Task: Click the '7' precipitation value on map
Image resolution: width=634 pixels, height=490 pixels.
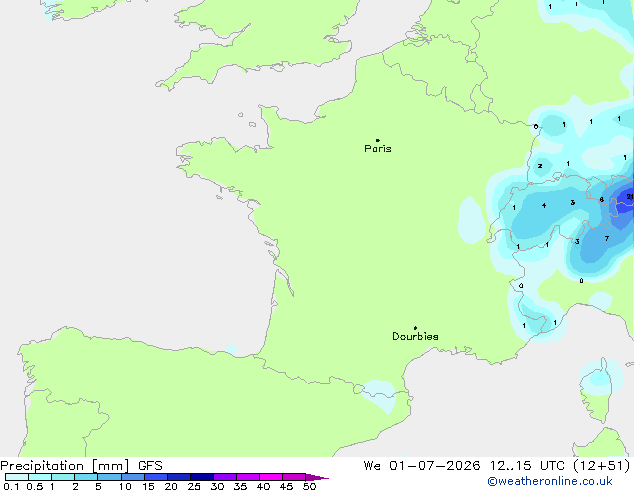Action: [607, 239]
